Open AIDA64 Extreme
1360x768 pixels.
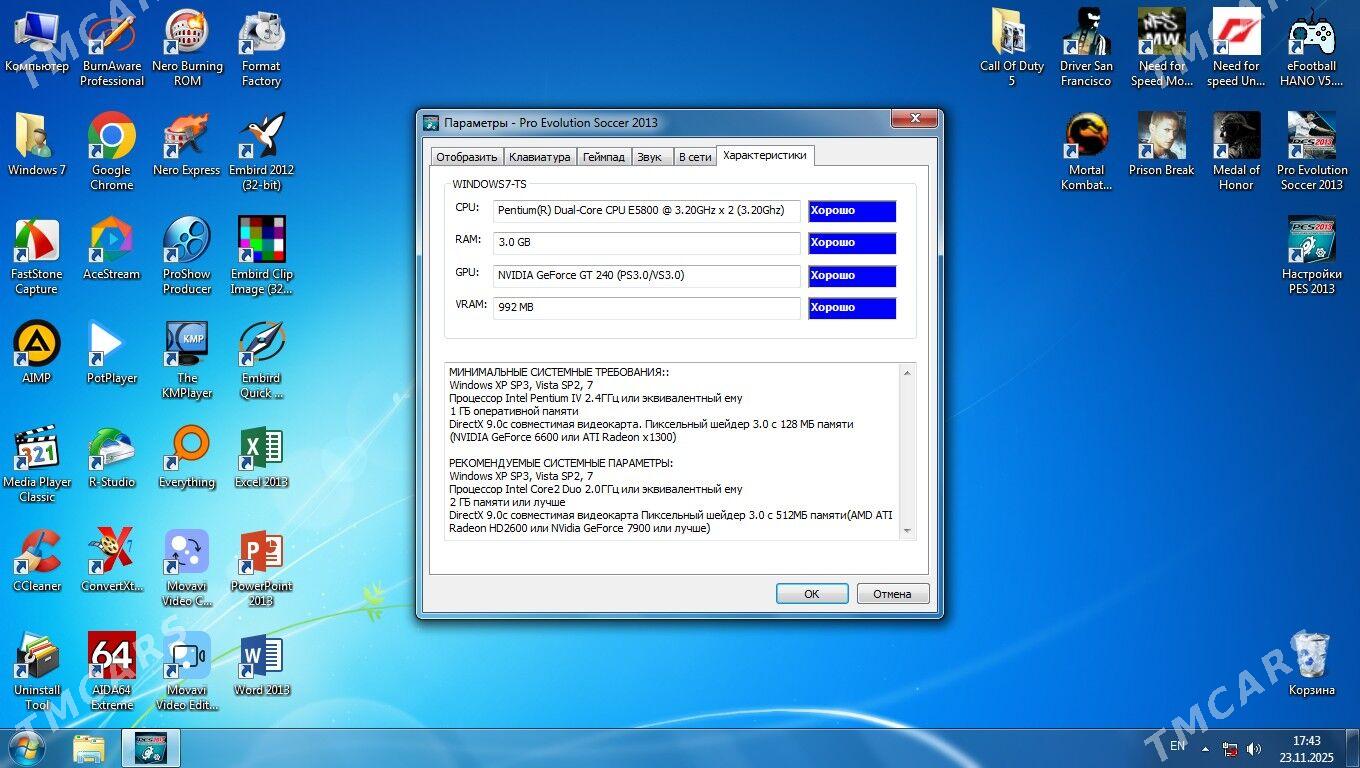pos(111,655)
